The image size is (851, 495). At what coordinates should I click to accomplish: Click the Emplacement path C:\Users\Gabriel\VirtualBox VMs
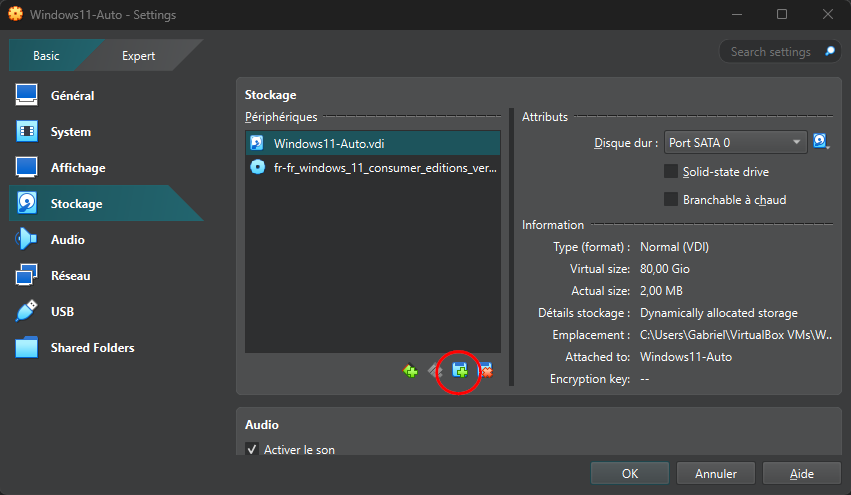[x=736, y=335]
